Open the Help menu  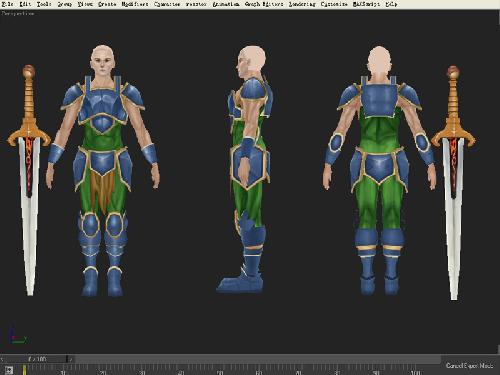click(x=391, y=4)
